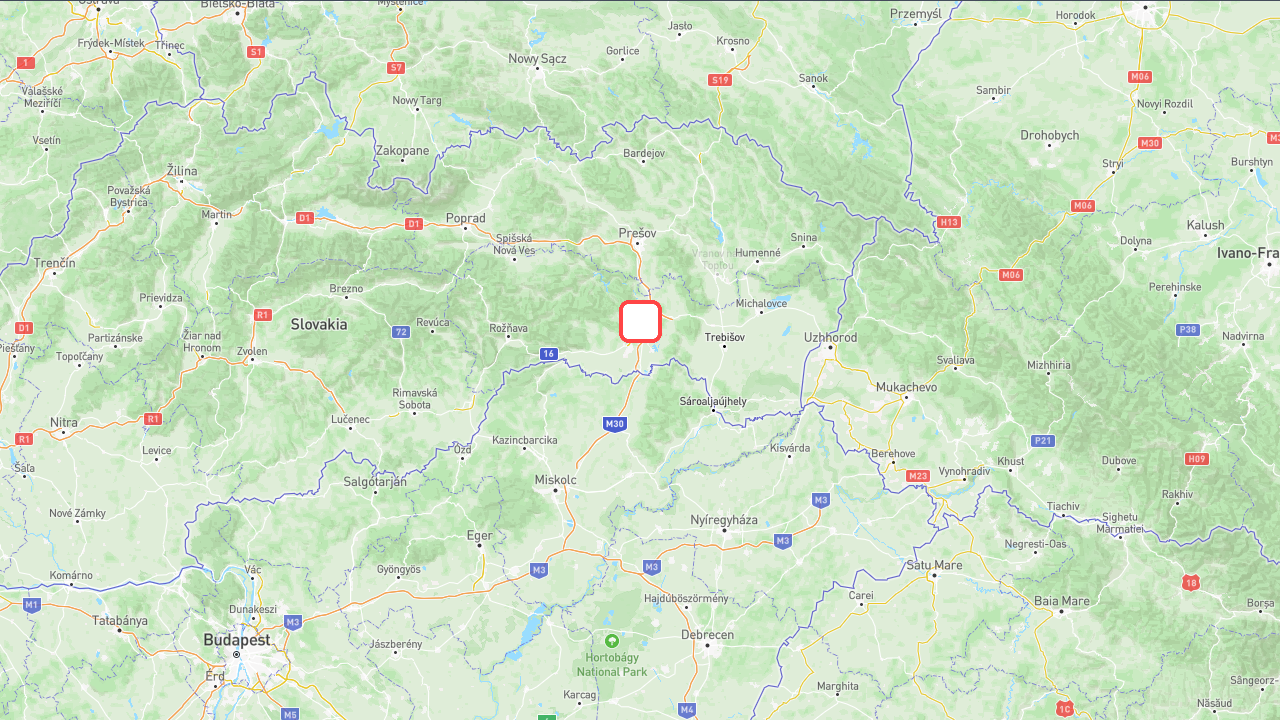This screenshot has width=1280, height=720.
Task: Select the Satu Mare city label
Action: [934, 565]
